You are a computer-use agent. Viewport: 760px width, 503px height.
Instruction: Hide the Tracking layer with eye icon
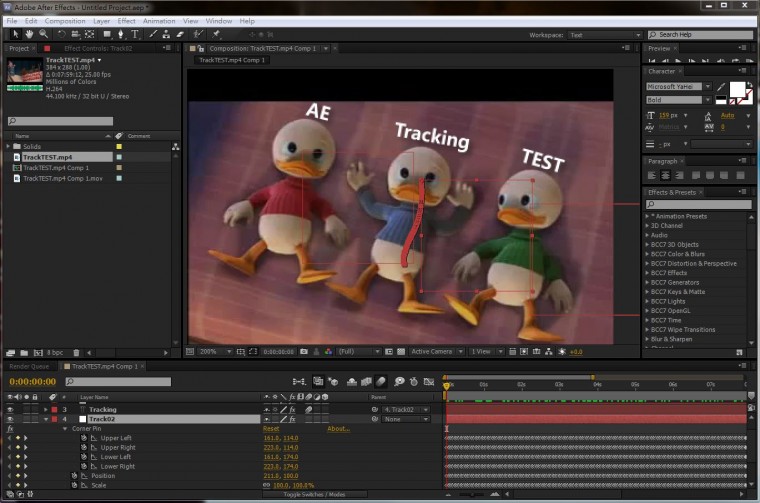click(10, 409)
